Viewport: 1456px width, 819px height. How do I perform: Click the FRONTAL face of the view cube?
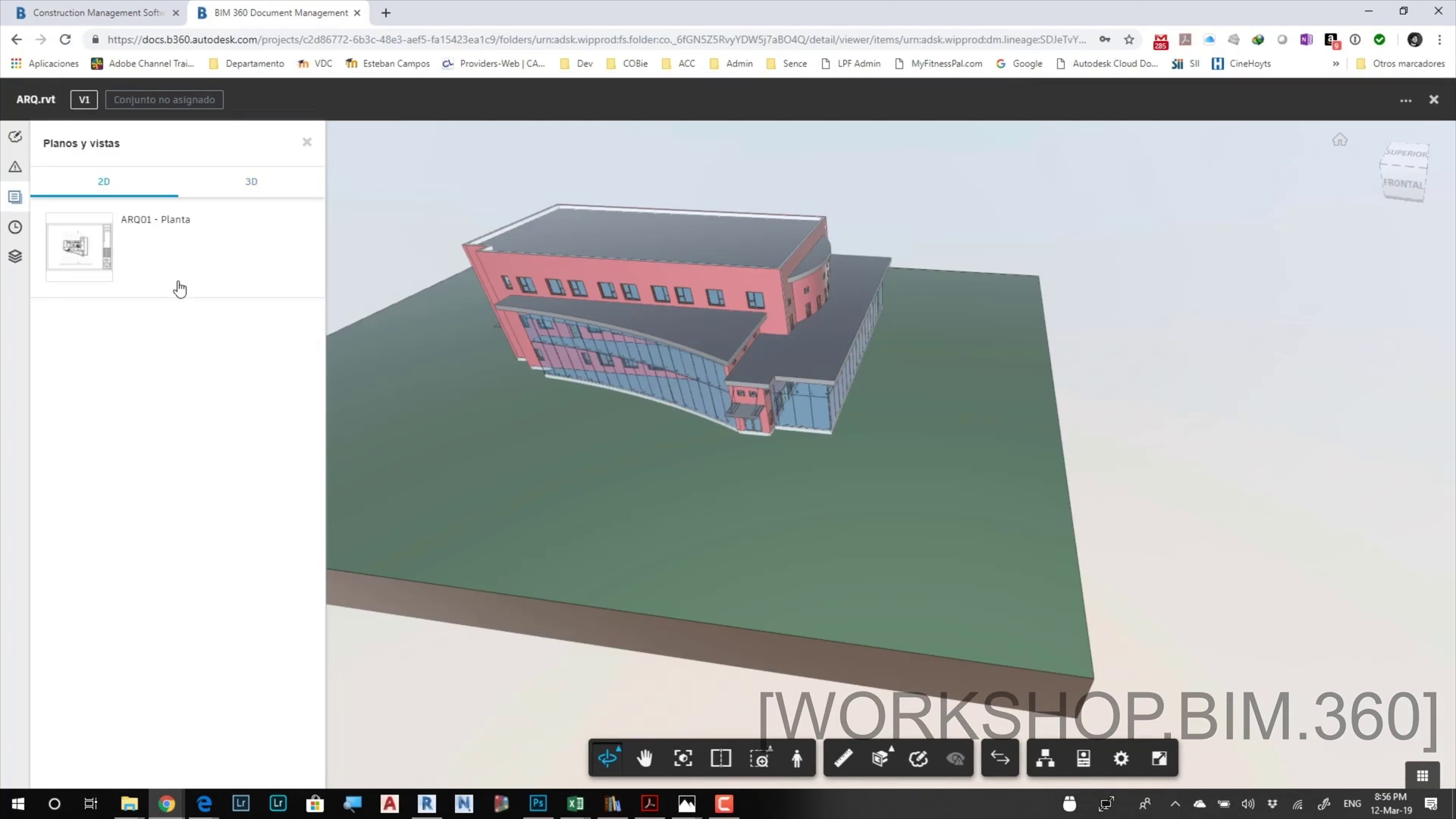click(x=1402, y=184)
